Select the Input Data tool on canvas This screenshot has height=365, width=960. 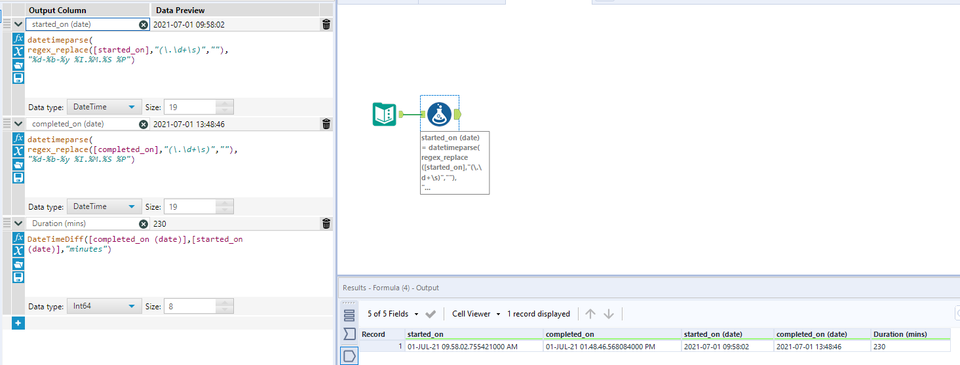pos(384,115)
